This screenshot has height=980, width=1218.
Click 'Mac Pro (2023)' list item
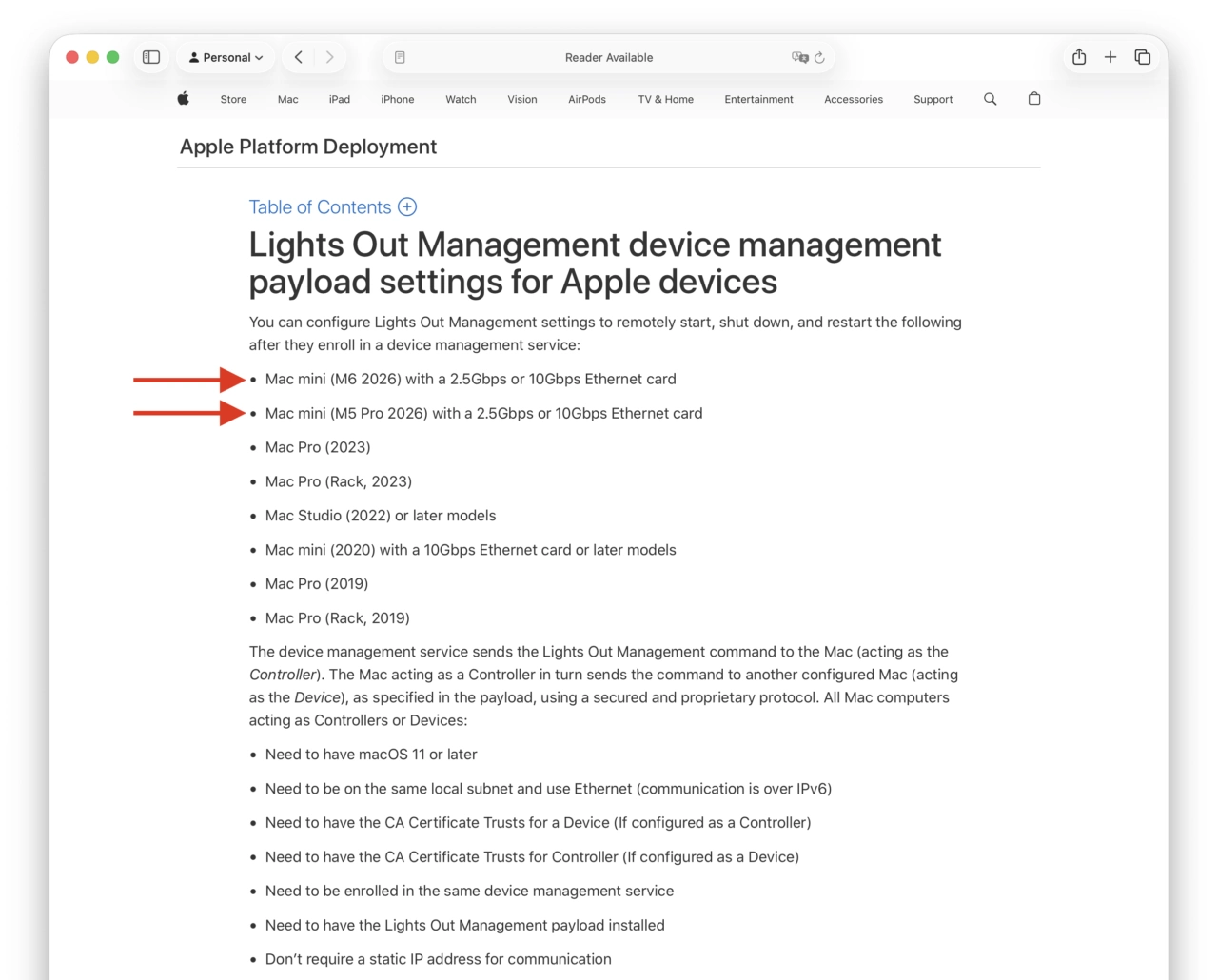click(x=318, y=447)
